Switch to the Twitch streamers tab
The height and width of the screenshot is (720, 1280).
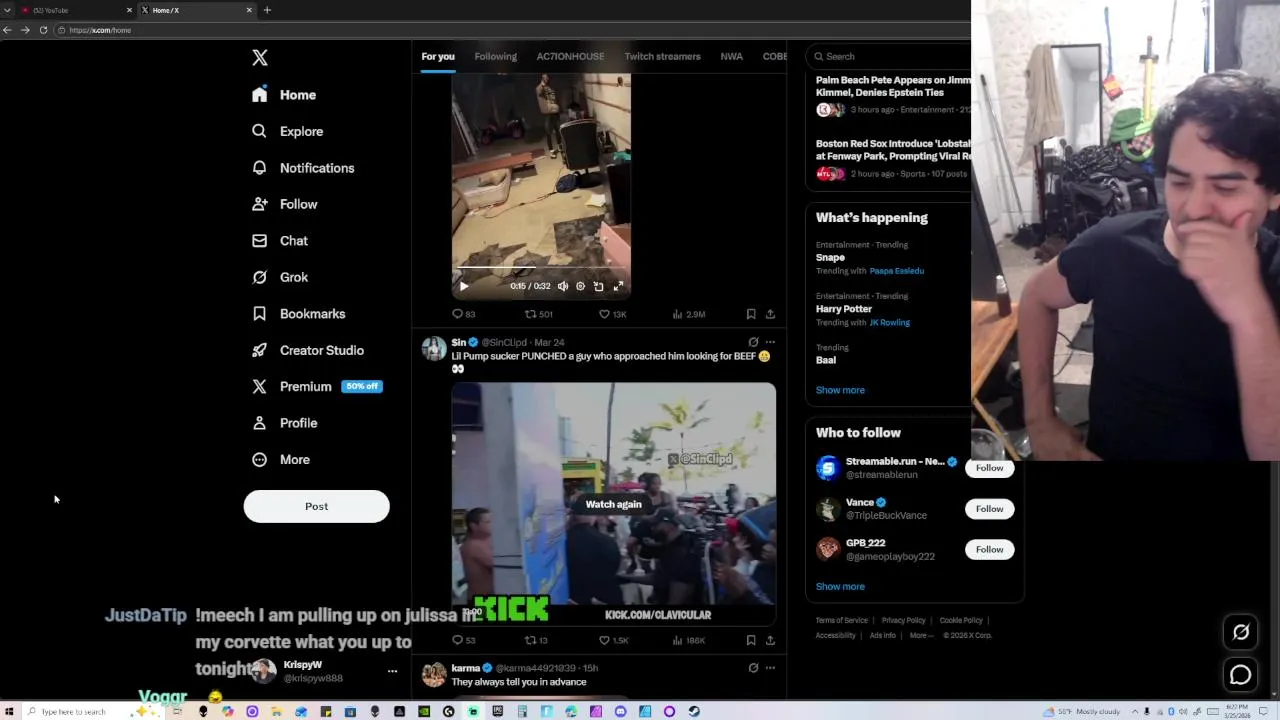(662, 56)
